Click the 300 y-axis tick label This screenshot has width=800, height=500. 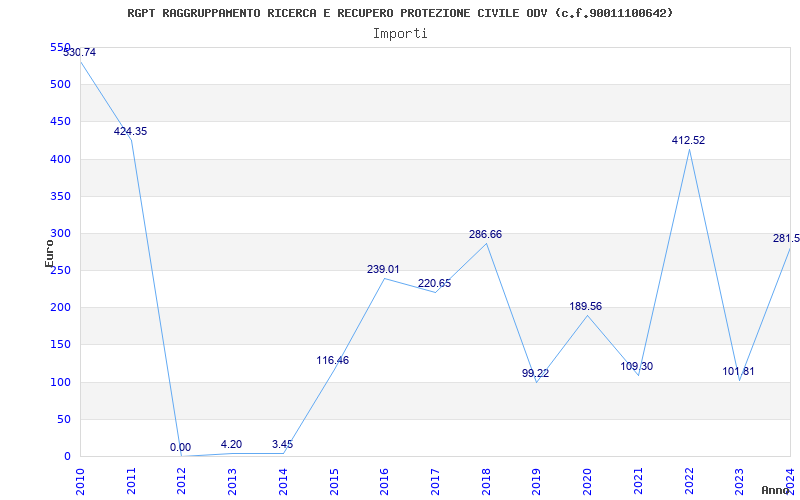point(60,233)
